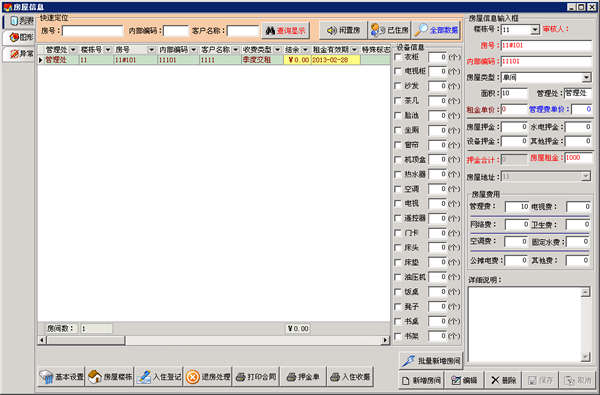Screen dimensions: 600x395
Task: Click the 房号 quick search field
Action: (x=93, y=31)
